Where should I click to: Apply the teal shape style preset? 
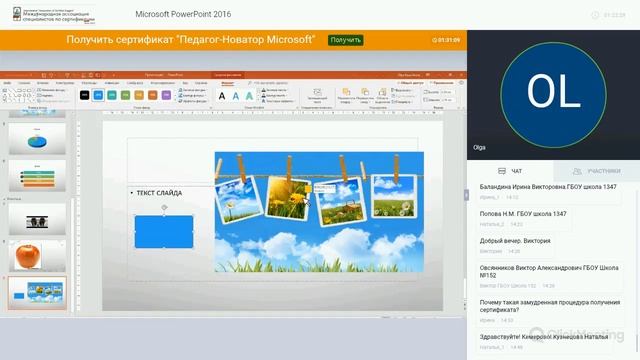coord(111,95)
